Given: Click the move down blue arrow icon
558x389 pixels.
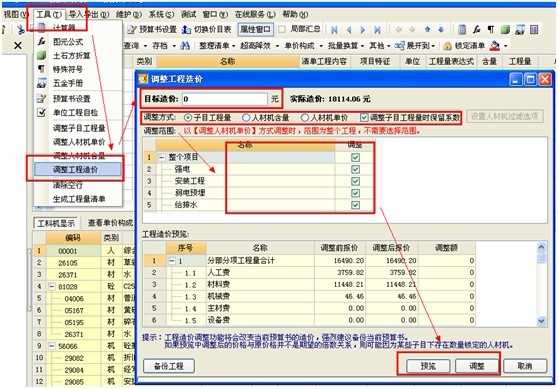Looking at the screenshot, I should click(x=441, y=29).
